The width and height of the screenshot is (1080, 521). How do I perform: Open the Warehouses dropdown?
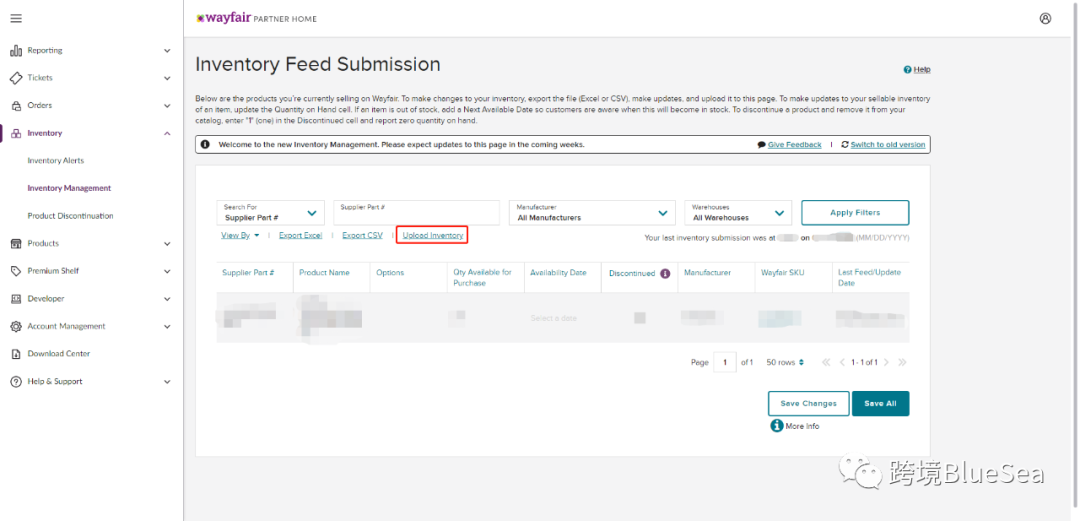[738, 212]
